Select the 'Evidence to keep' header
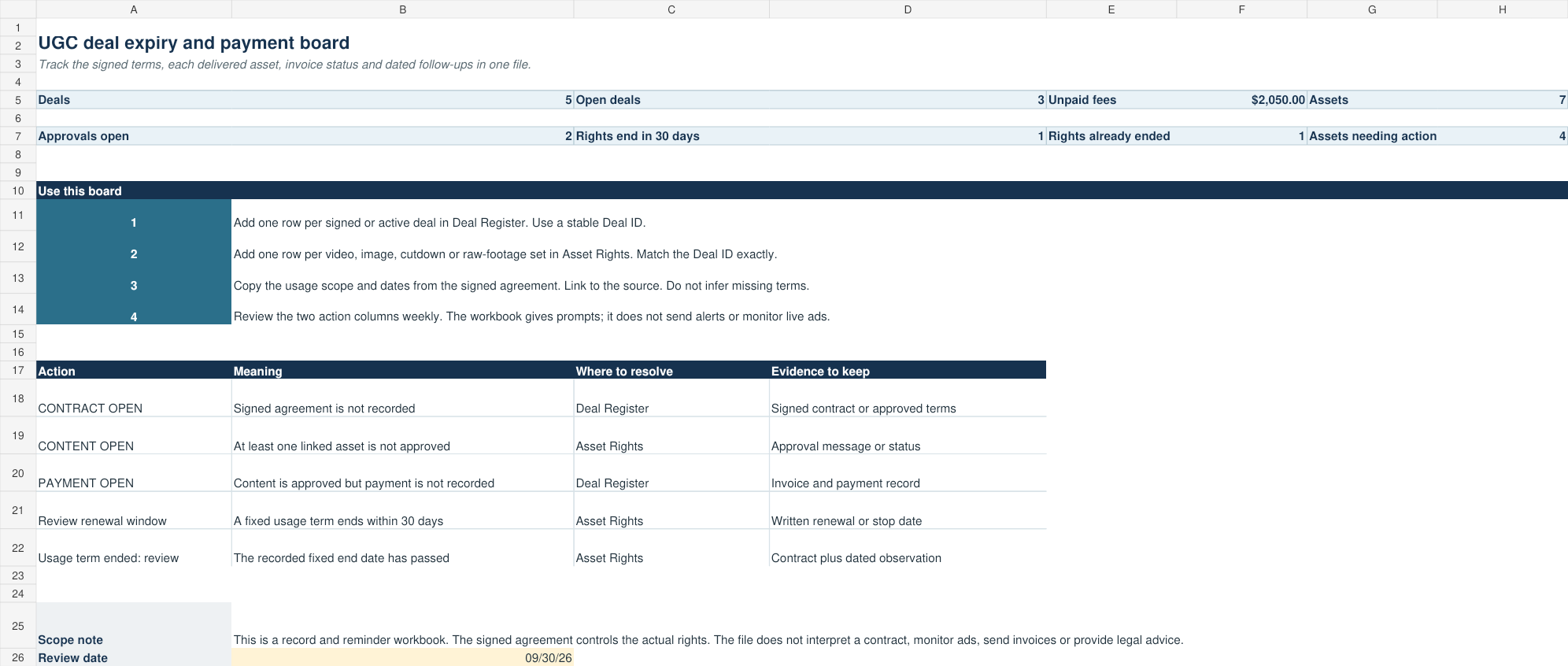1568x666 pixels. (908, 371)
